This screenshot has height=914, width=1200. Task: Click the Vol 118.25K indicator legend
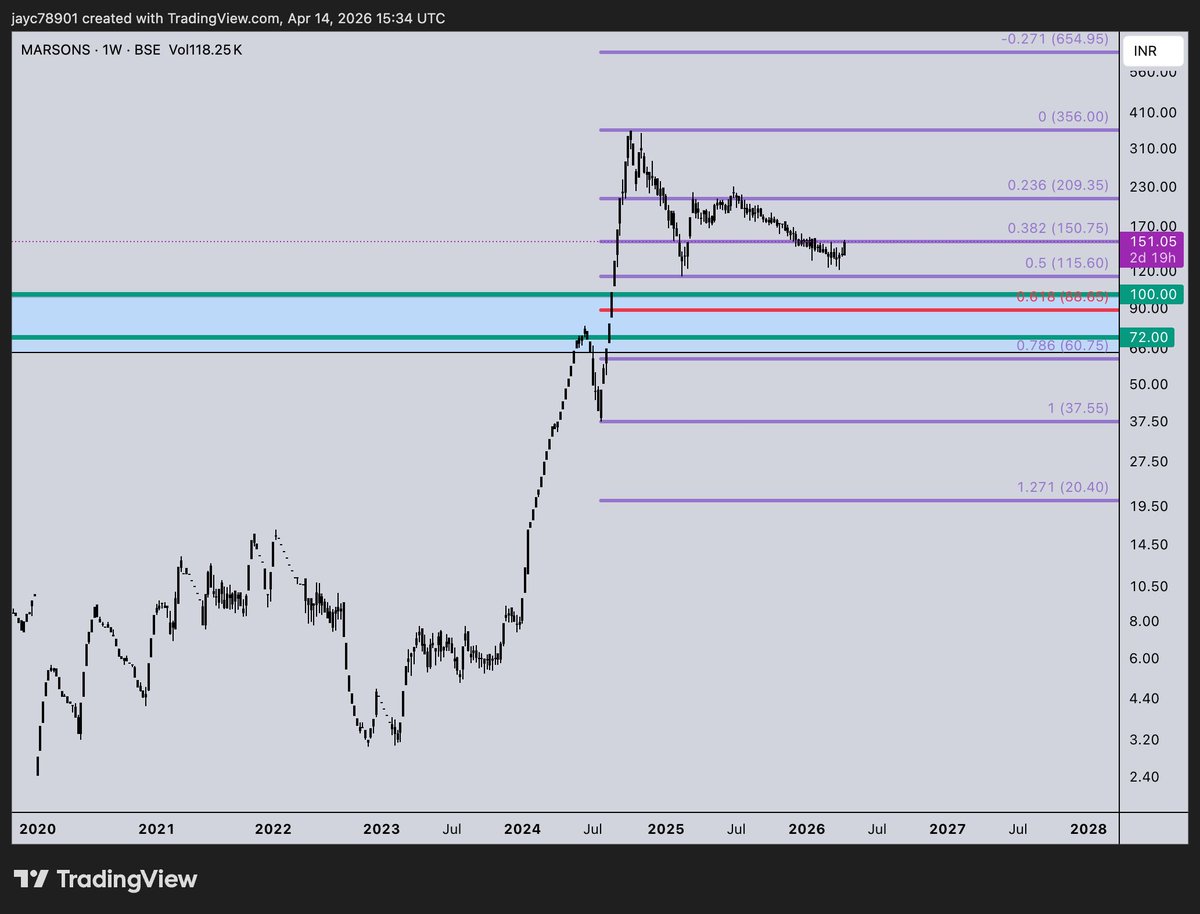click(207, 48)
